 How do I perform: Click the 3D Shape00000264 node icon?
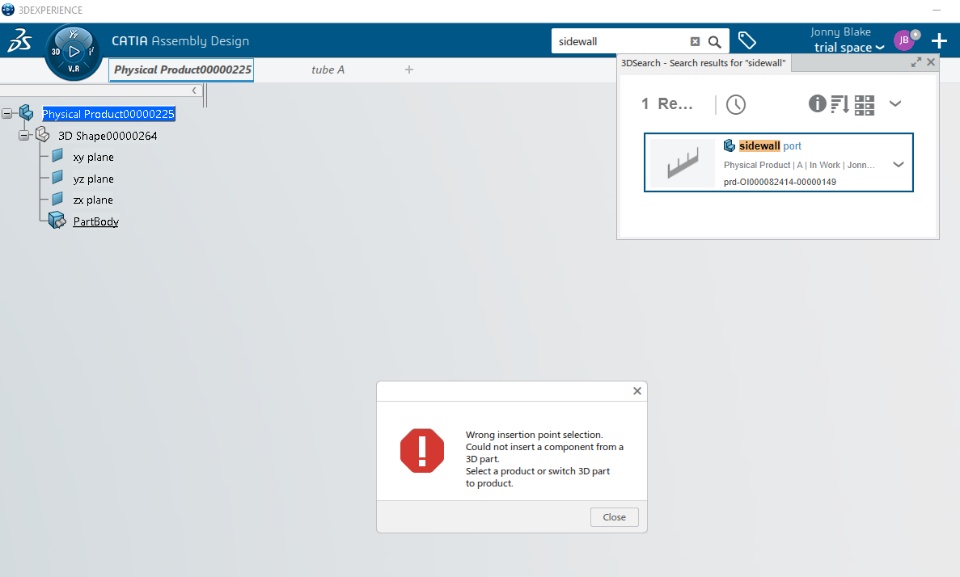[42, 134]
